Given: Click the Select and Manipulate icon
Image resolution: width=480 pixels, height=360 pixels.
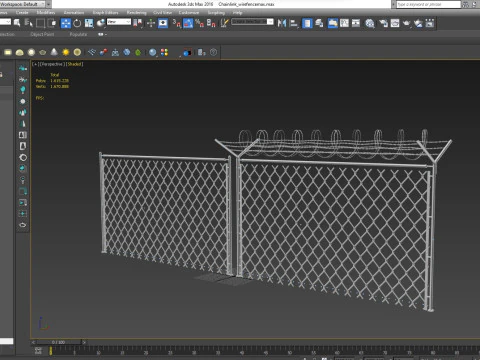Looking at the screenshot, I should click(x=151, y=23).
